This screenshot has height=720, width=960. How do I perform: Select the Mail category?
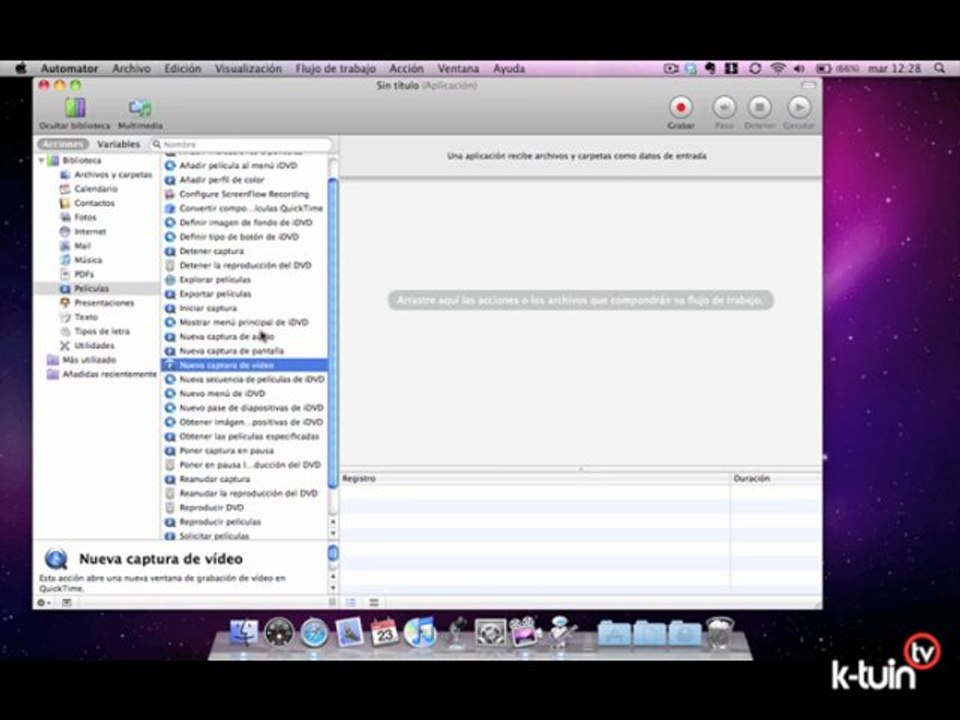[82, 246]
